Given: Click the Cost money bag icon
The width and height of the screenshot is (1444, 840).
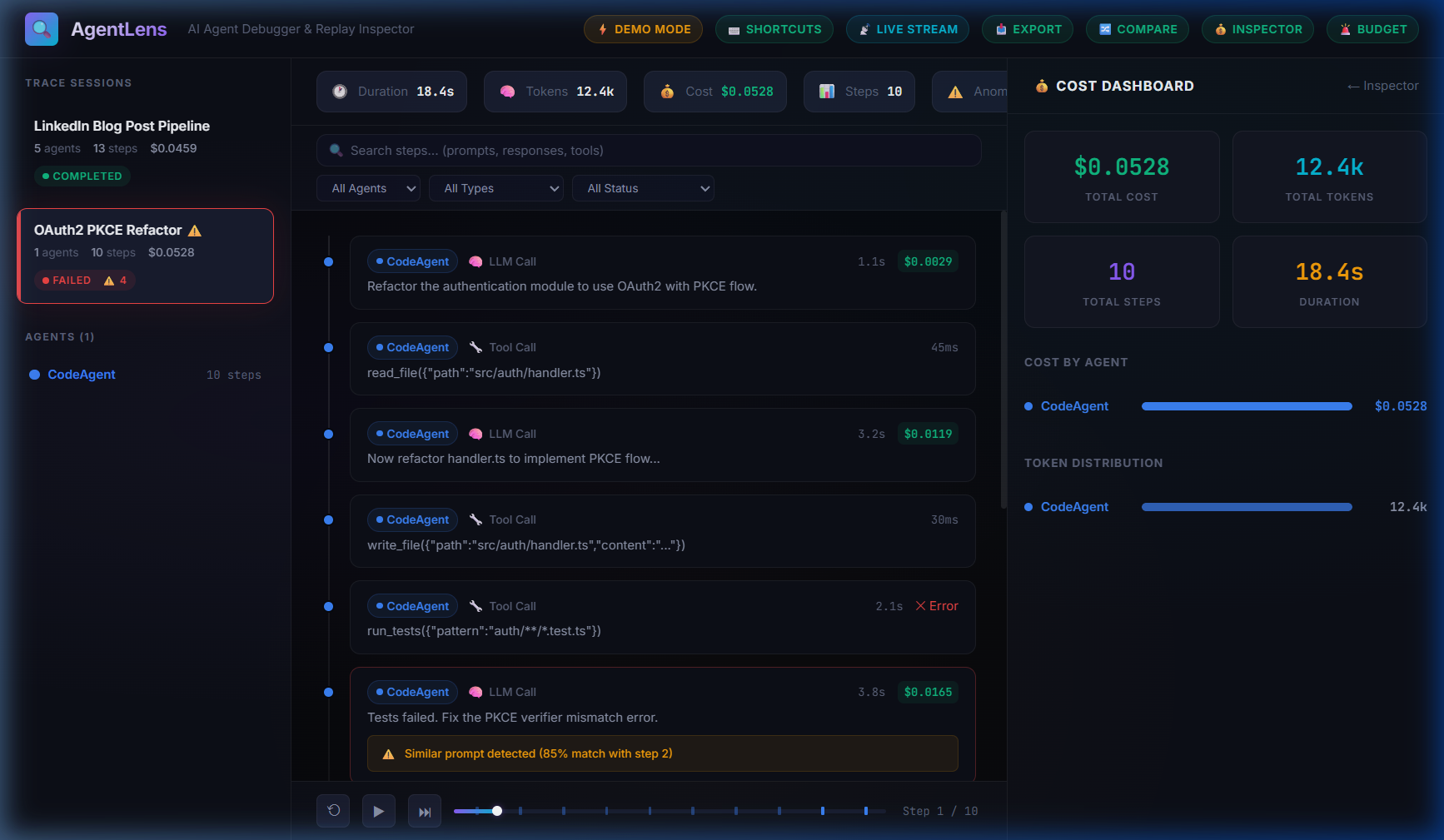Looking at the screenshot, I should (667, 92).
